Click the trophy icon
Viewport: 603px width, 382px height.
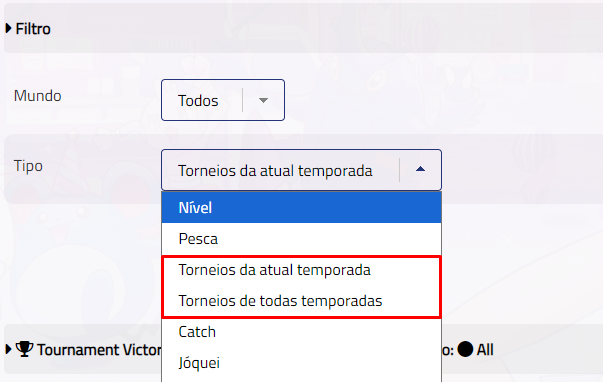(25, 349)
